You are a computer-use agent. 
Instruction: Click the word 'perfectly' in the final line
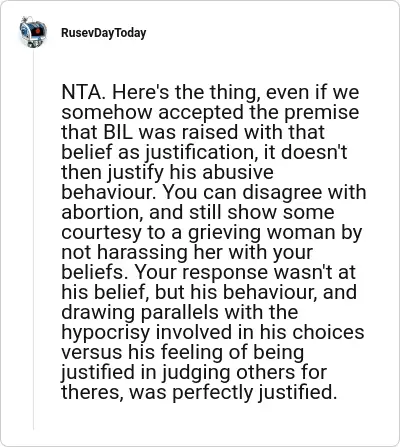(213, 393)
